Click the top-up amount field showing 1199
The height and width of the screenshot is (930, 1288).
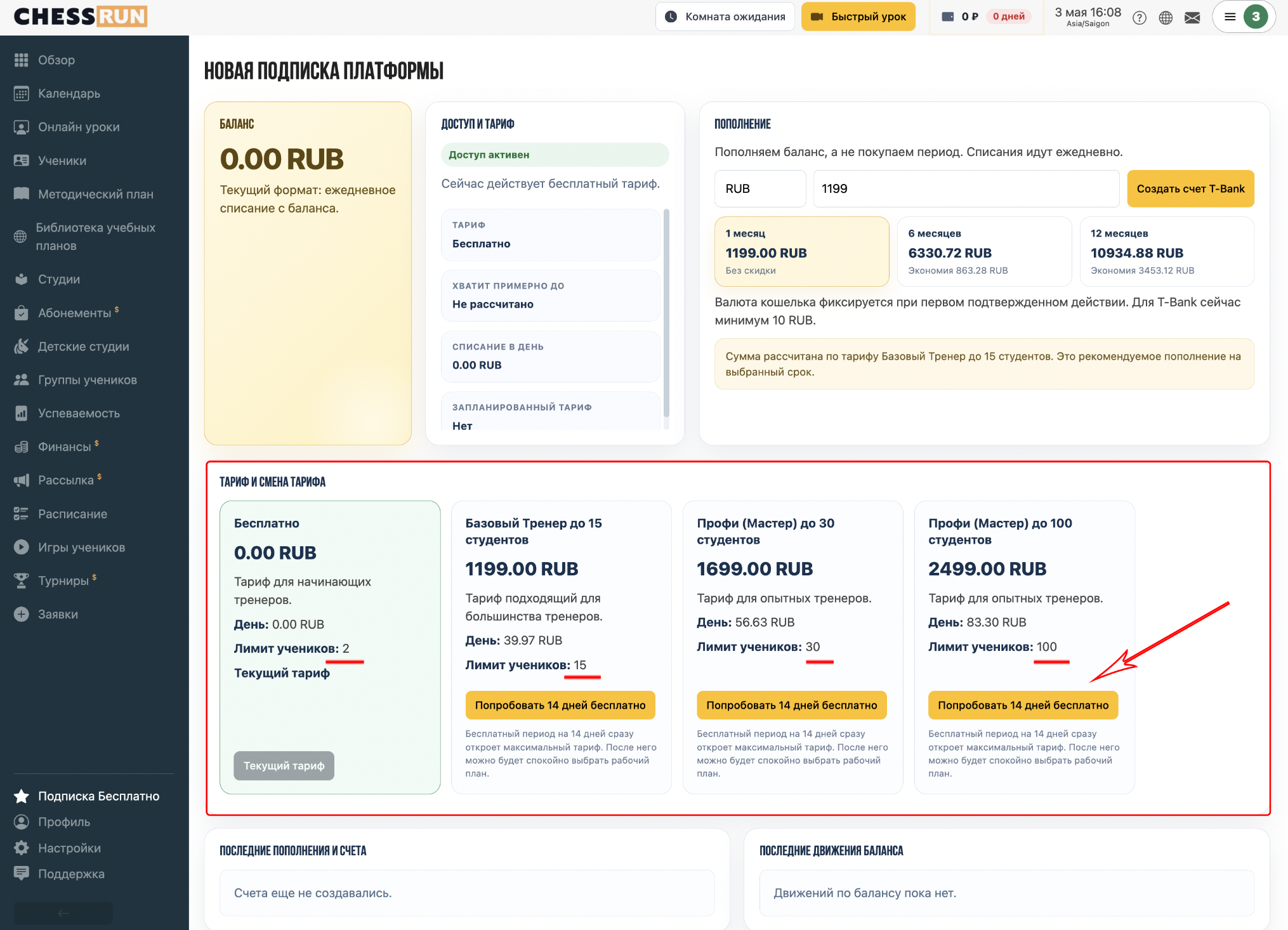(966, 188)
